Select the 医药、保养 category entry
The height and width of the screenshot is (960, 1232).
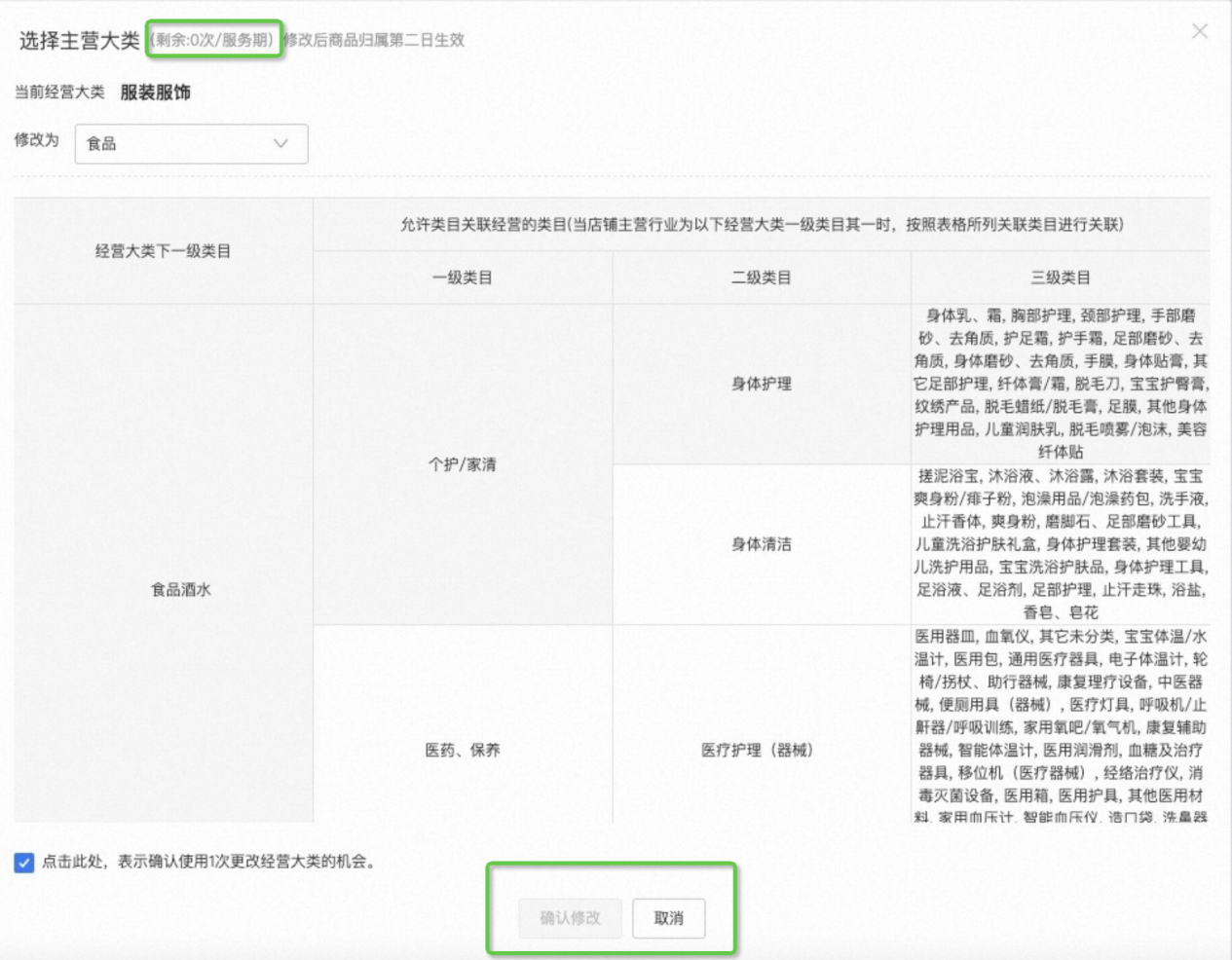point(462,750)
